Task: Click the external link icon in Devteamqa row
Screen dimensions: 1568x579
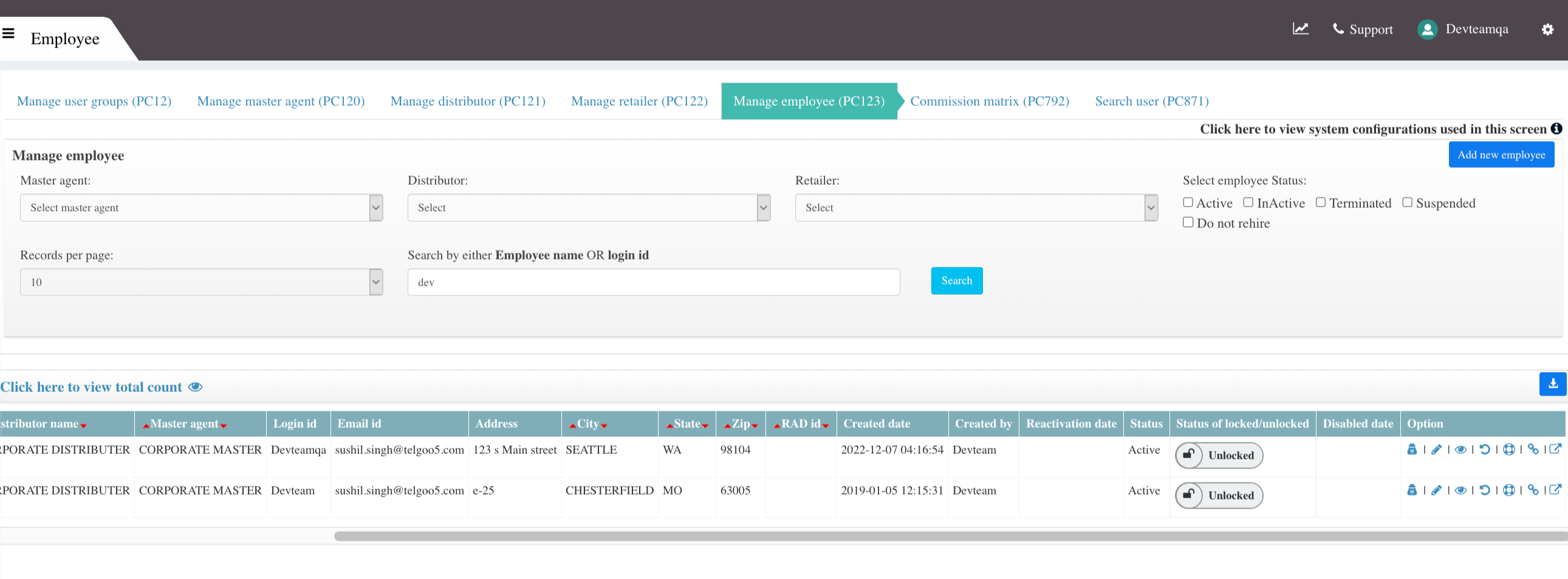Action: [1555, 450]
